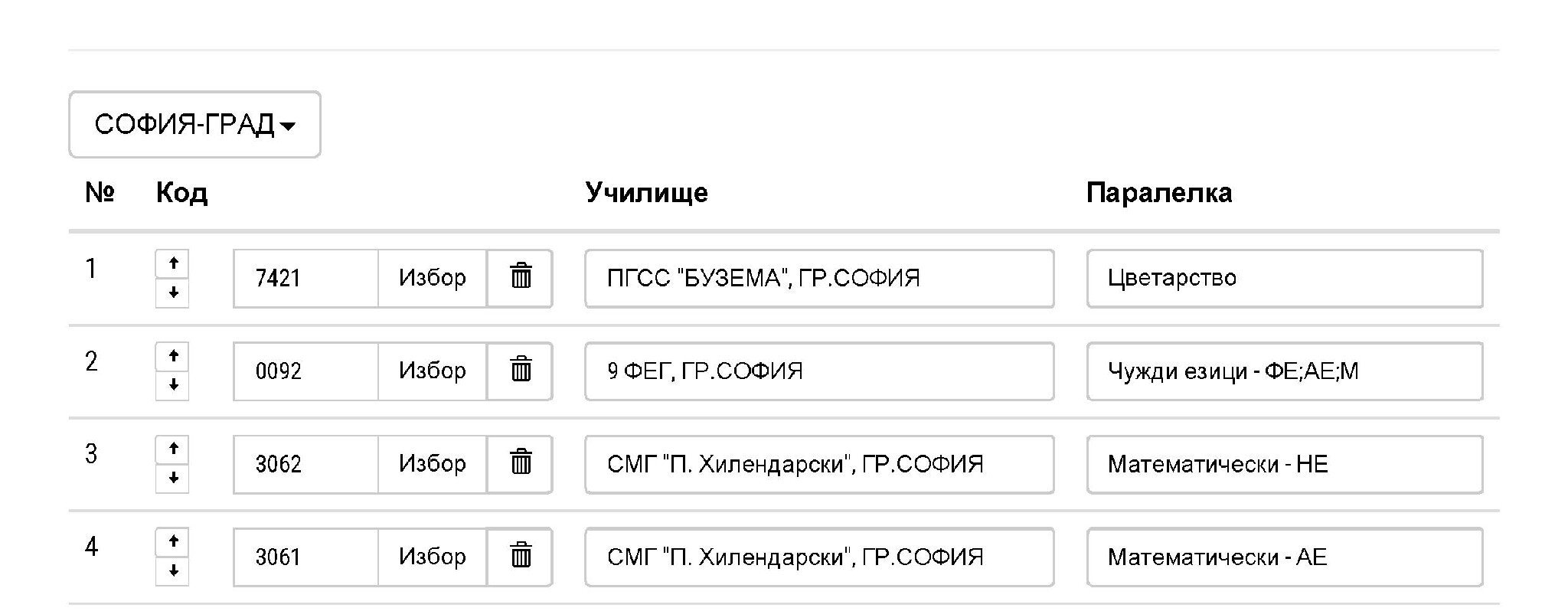This screenshot has width=1568, height=611.
Task: Click Избор next to code 3061
Action: click(433, 557)
